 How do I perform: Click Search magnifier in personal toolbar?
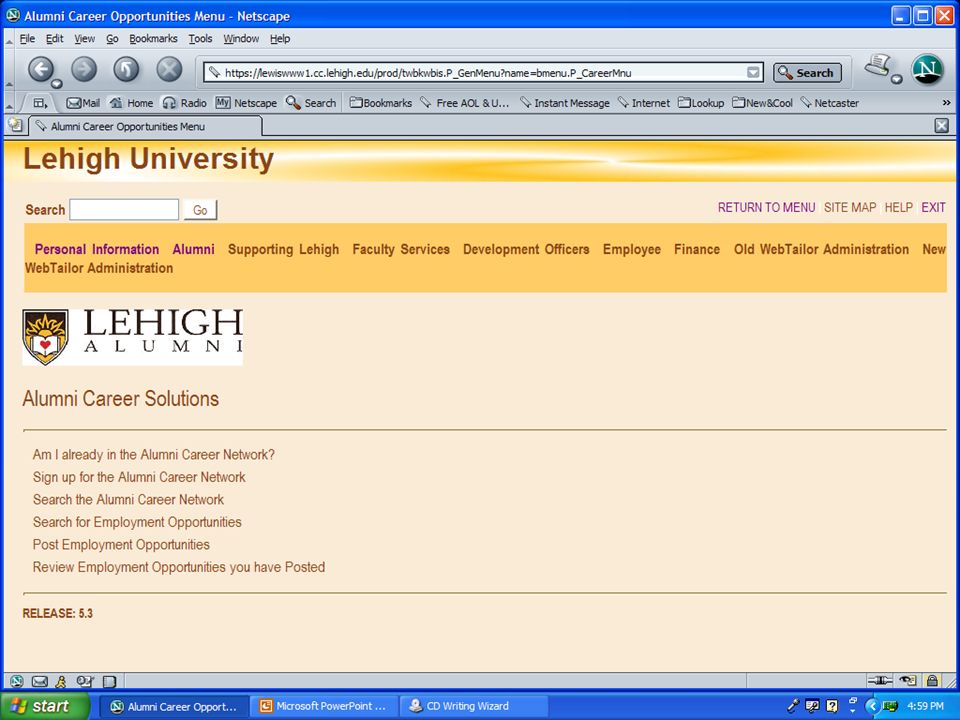tap(311, 103)
